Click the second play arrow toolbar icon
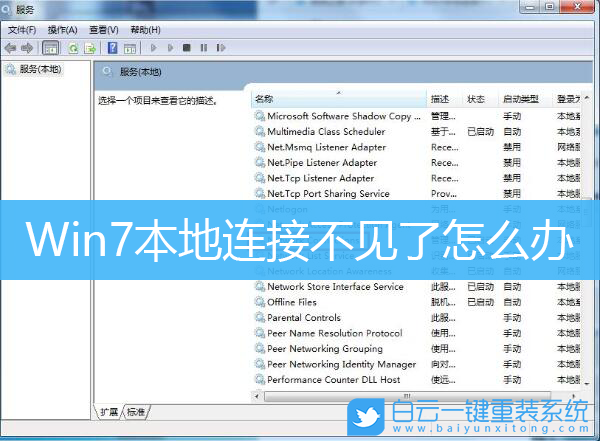Screen dimensions: 600x441 pos(170,48)
